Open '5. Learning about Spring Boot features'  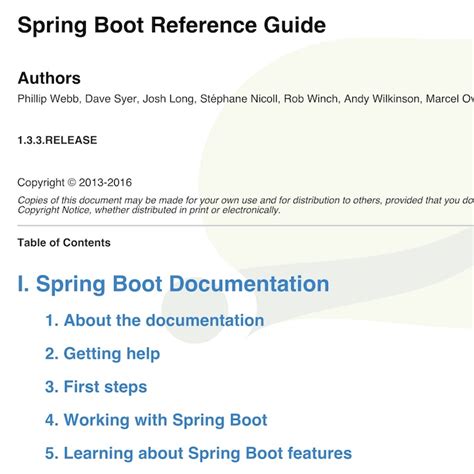[x=199, y=453]
